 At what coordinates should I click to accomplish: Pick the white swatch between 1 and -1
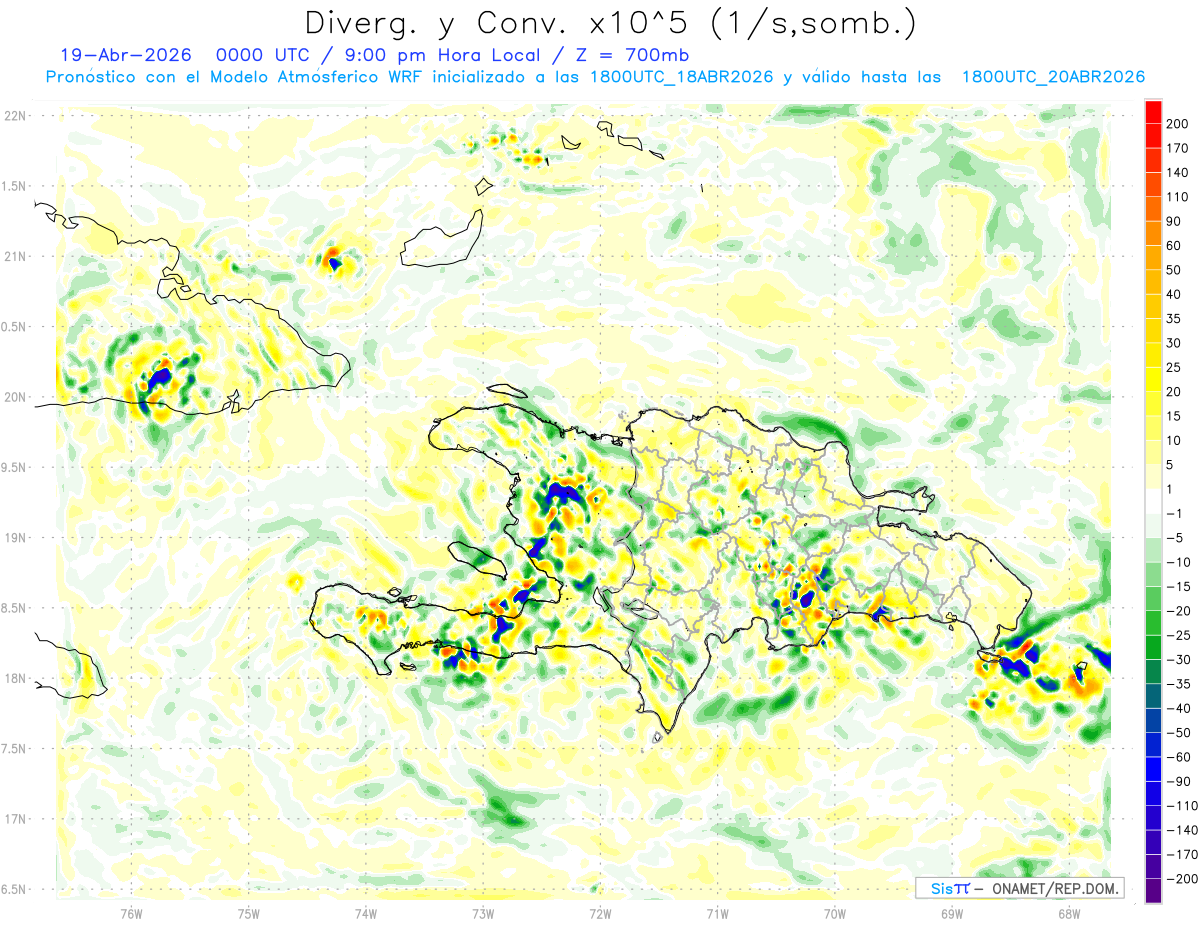(x=1153, y=501)
